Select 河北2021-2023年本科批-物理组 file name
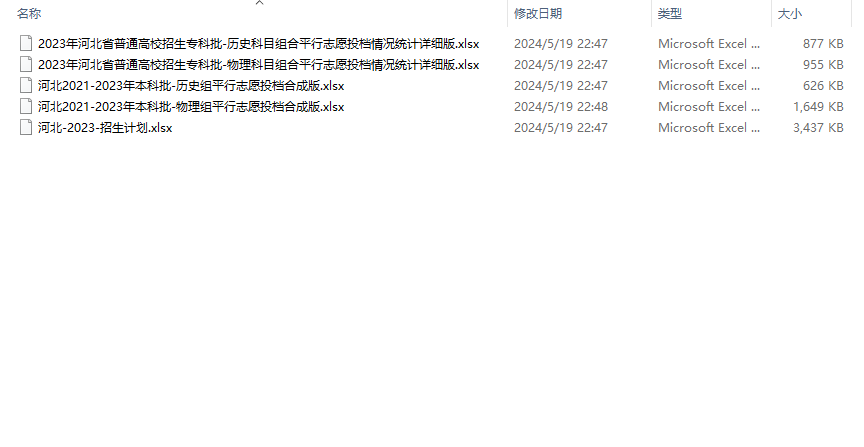This screenshot has height=447, width=864. tap(191, 107)
